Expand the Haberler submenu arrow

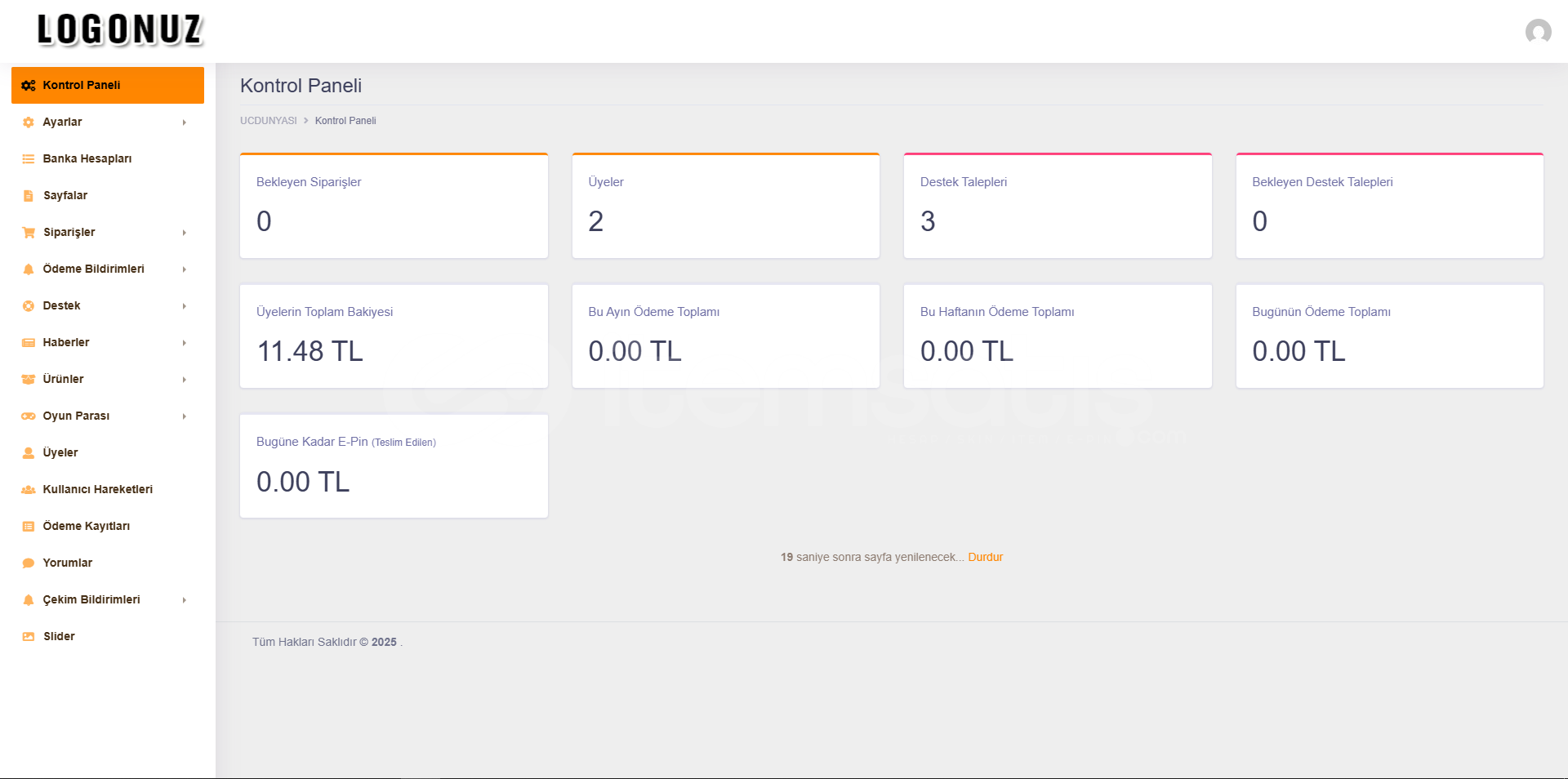point(185,343)
